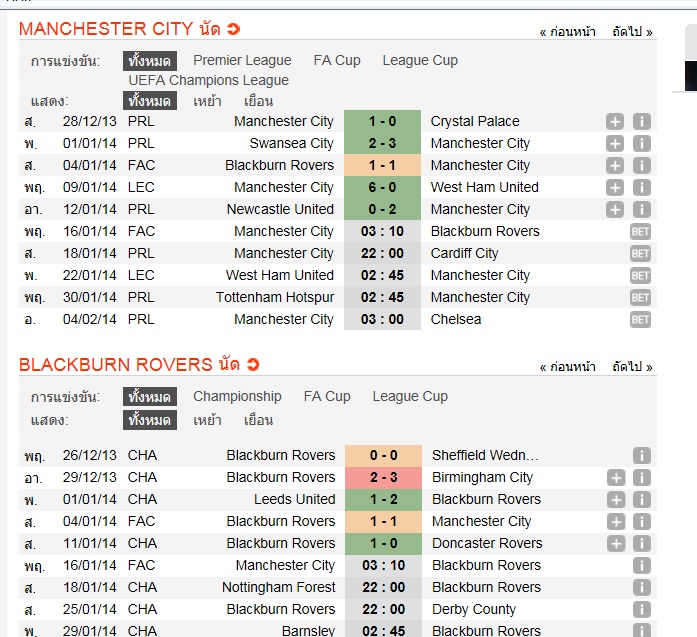Select the Premier League competition filter
The image size is (697, 637).
[x=242, y=60]
